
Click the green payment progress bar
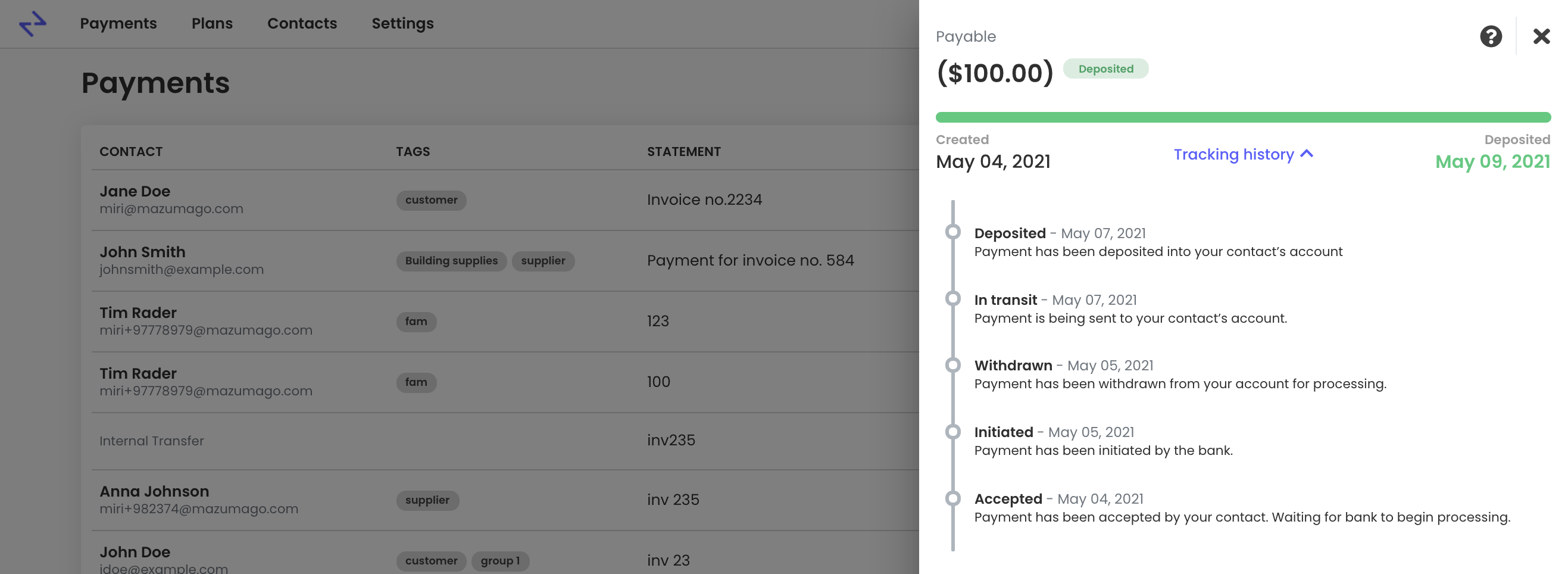click(x=1242, y=117)
